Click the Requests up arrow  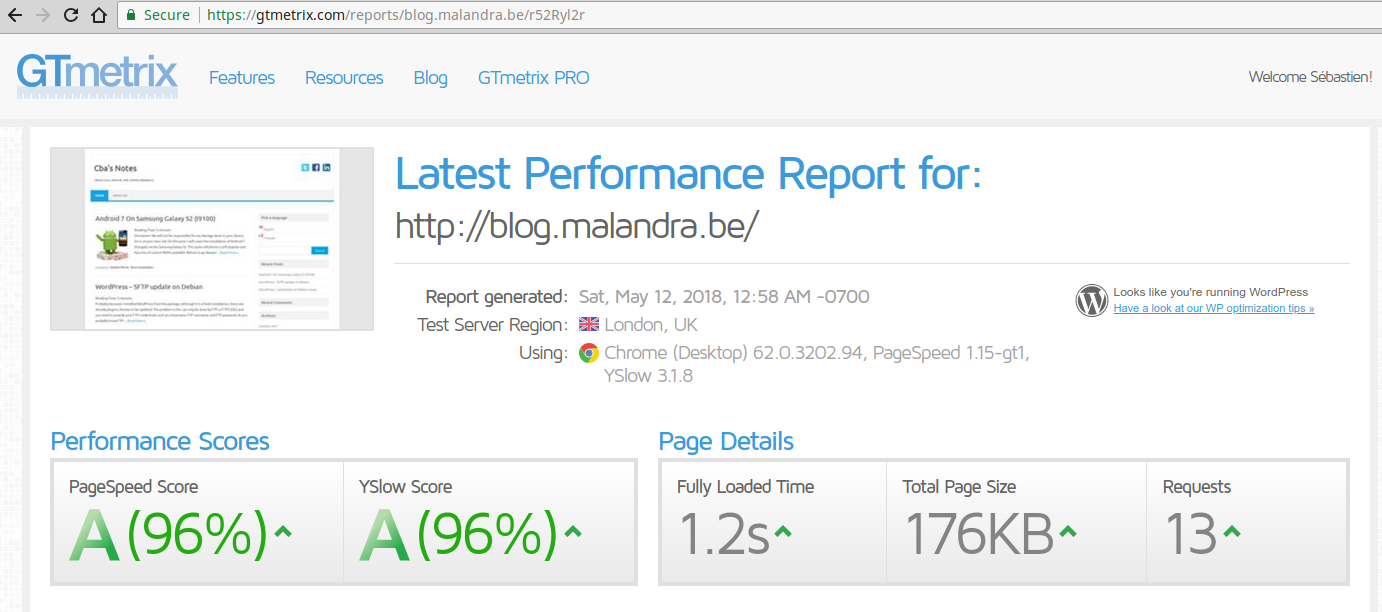pyautogui.click(x=1231, y=532)
